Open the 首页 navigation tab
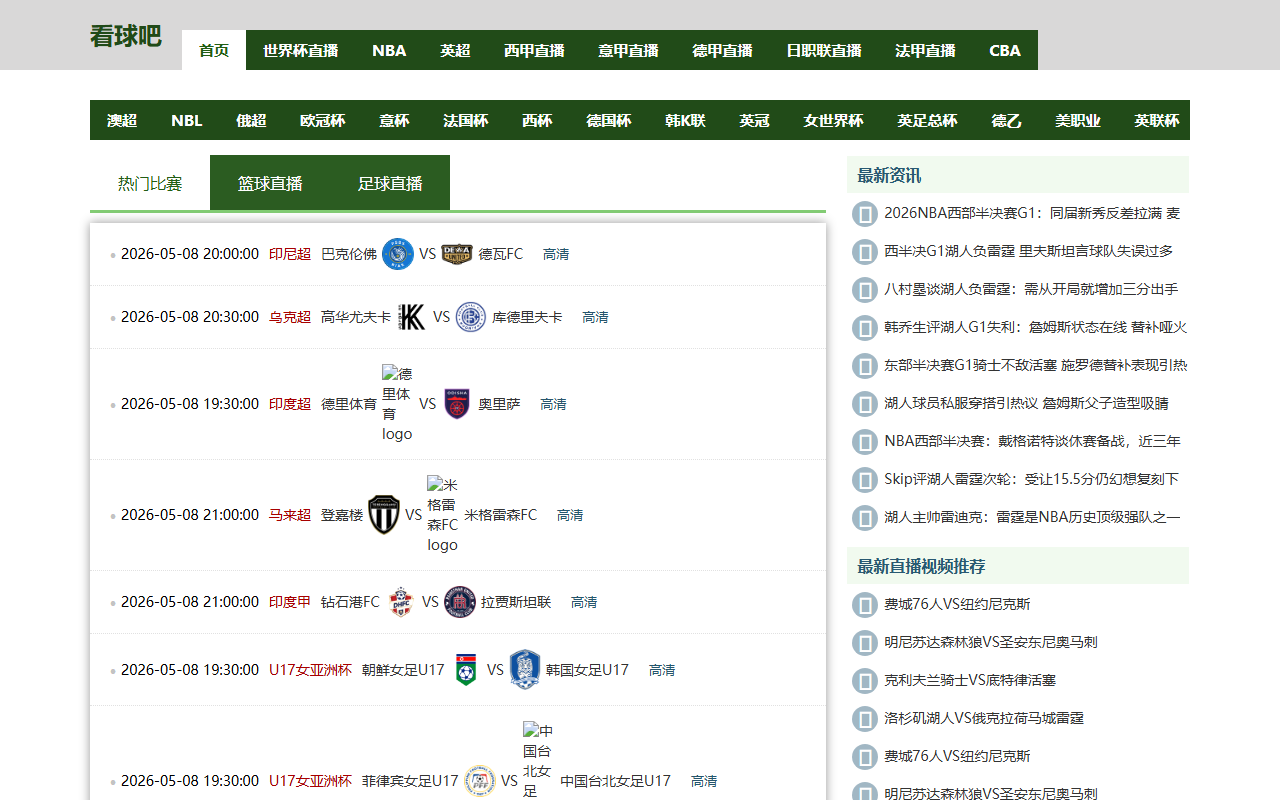Viewport: 1280px width, 800px height. click(x=214, y=50)
